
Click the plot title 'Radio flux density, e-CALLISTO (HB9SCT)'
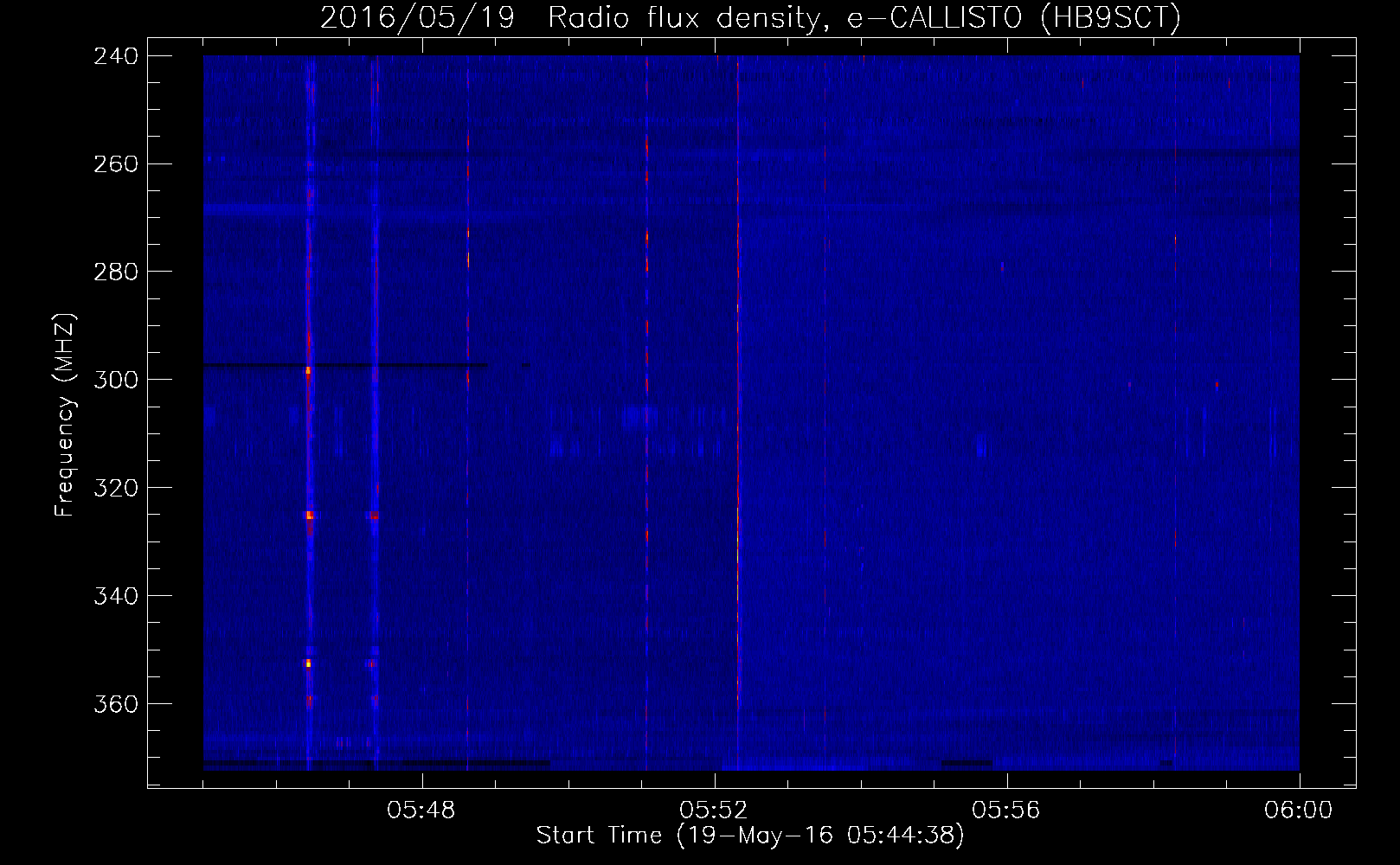tap(864, 17)
